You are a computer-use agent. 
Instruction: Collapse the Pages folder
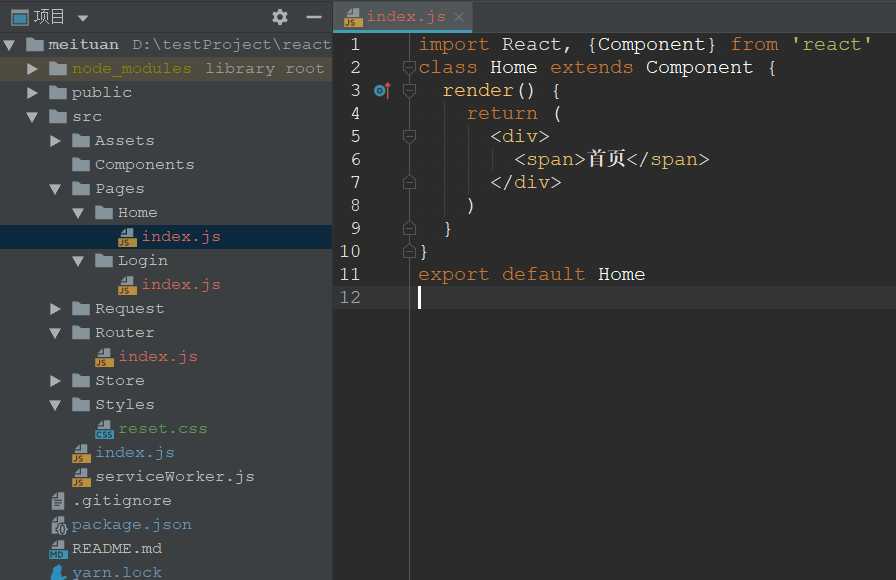point(55,189)
